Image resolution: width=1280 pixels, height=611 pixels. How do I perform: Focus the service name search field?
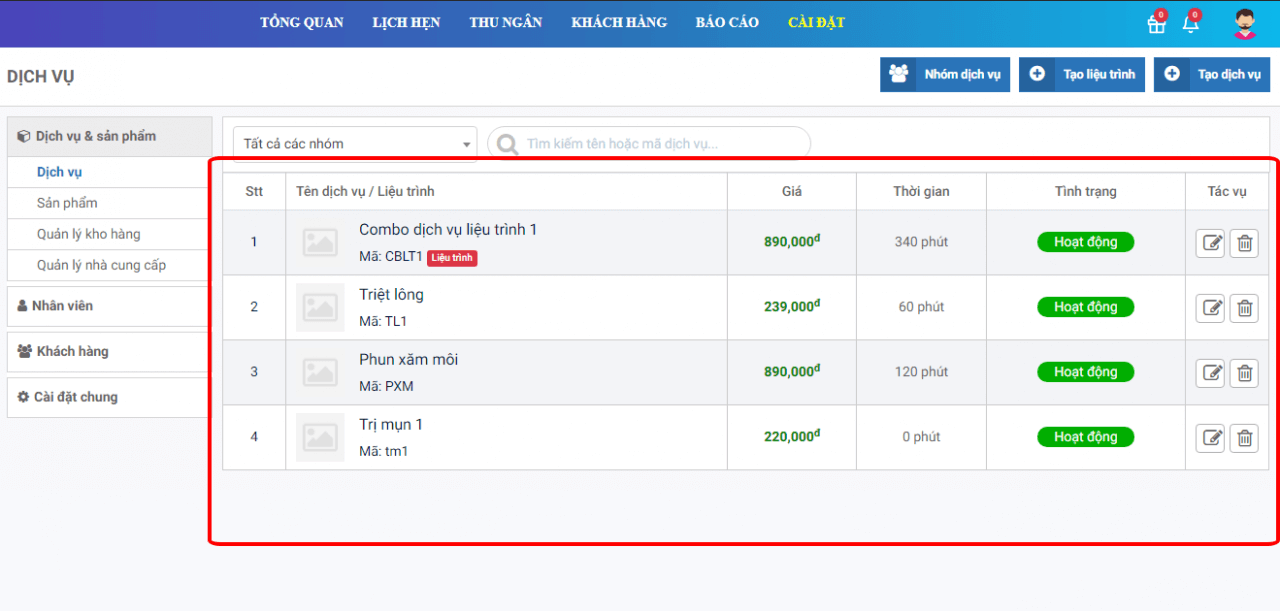coord(660,144)
